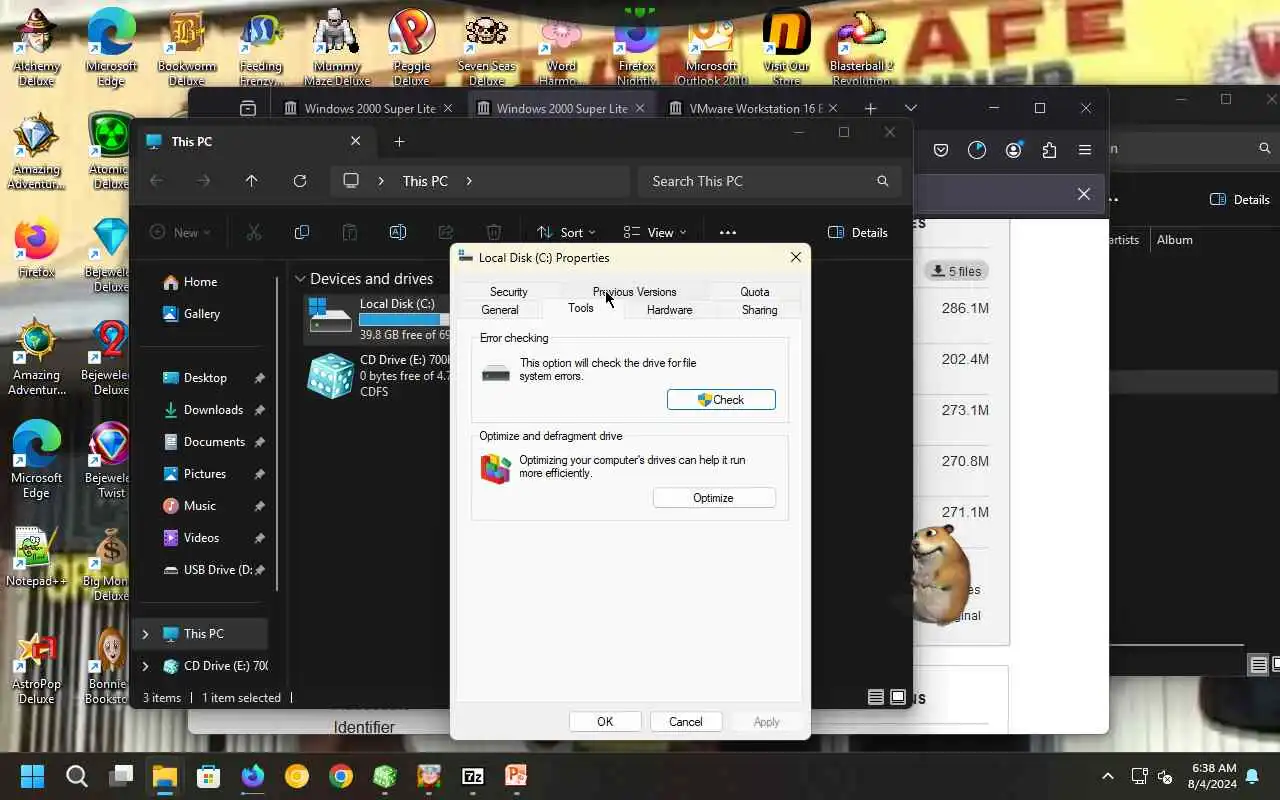The image size is (1280, 800).
Task: Click OK in Local Disk Properties
Action: (605, 722)
